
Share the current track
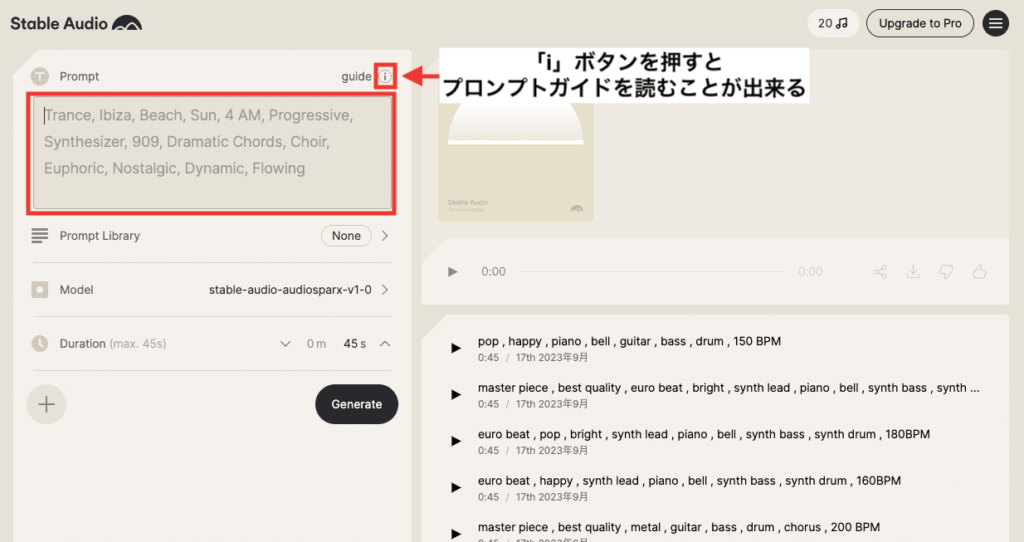[x=880, y=272]
